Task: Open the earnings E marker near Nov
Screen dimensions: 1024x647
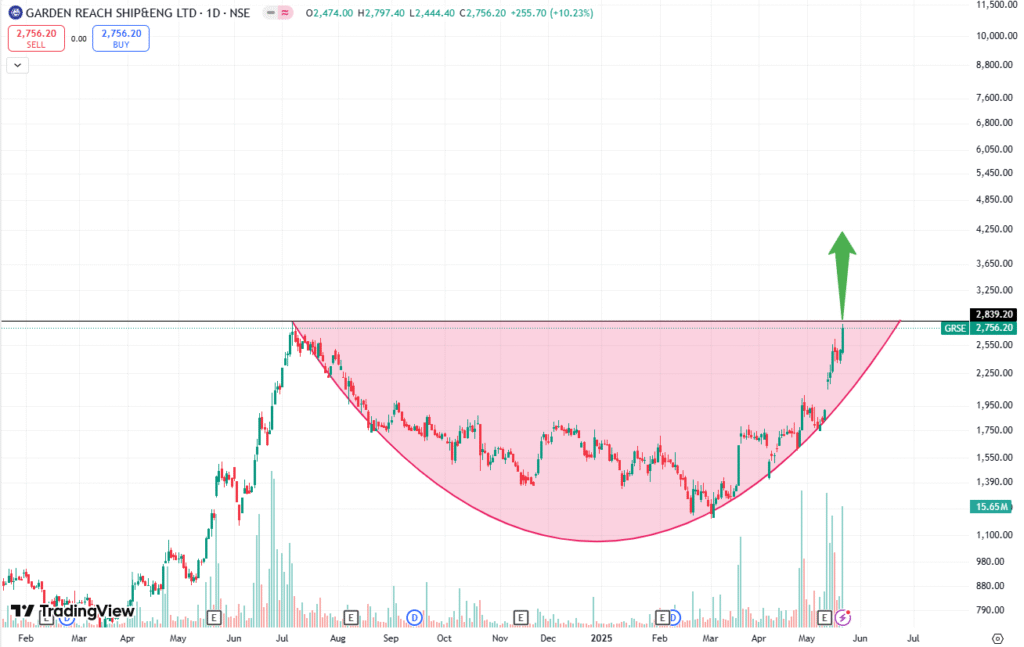Action: [520, 617]
